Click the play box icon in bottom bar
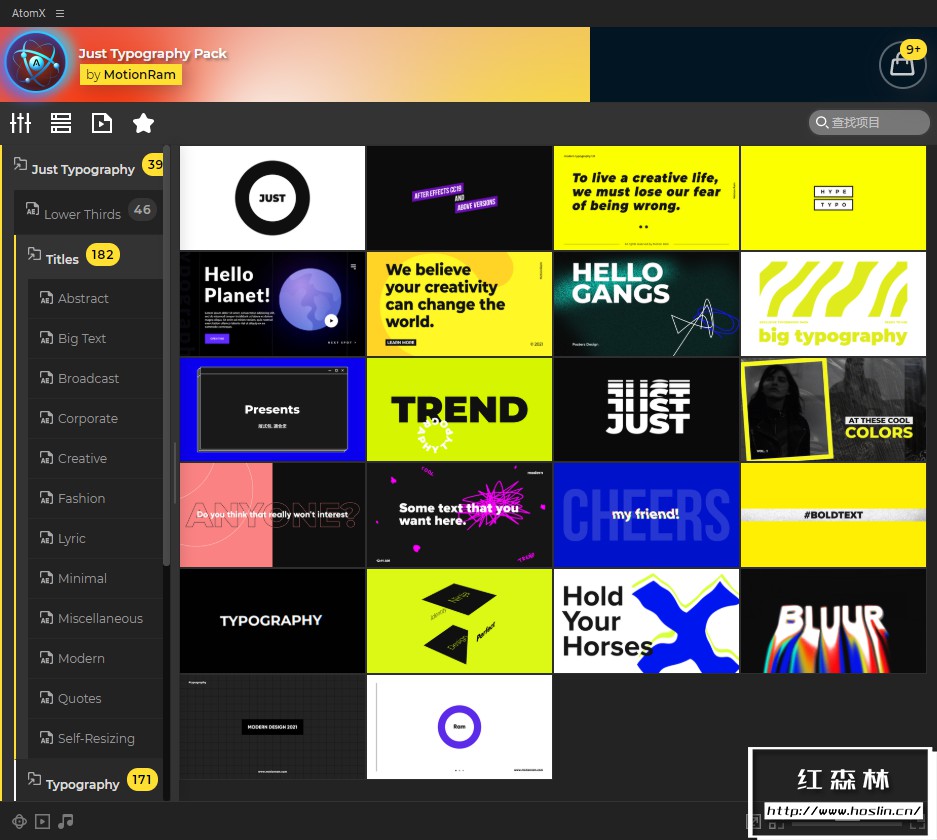 (x=42, y=821)
